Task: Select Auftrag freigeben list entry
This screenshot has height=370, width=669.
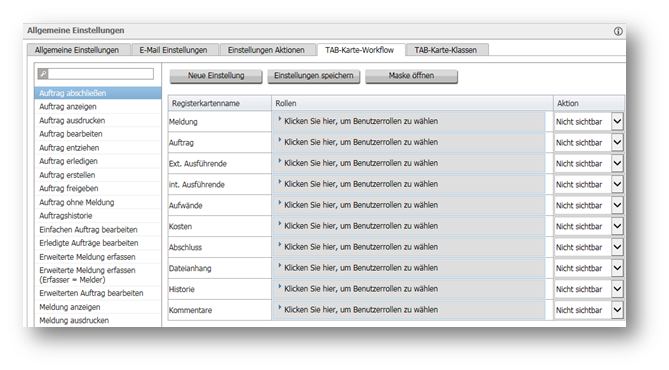Action: [x=98, y=189]
